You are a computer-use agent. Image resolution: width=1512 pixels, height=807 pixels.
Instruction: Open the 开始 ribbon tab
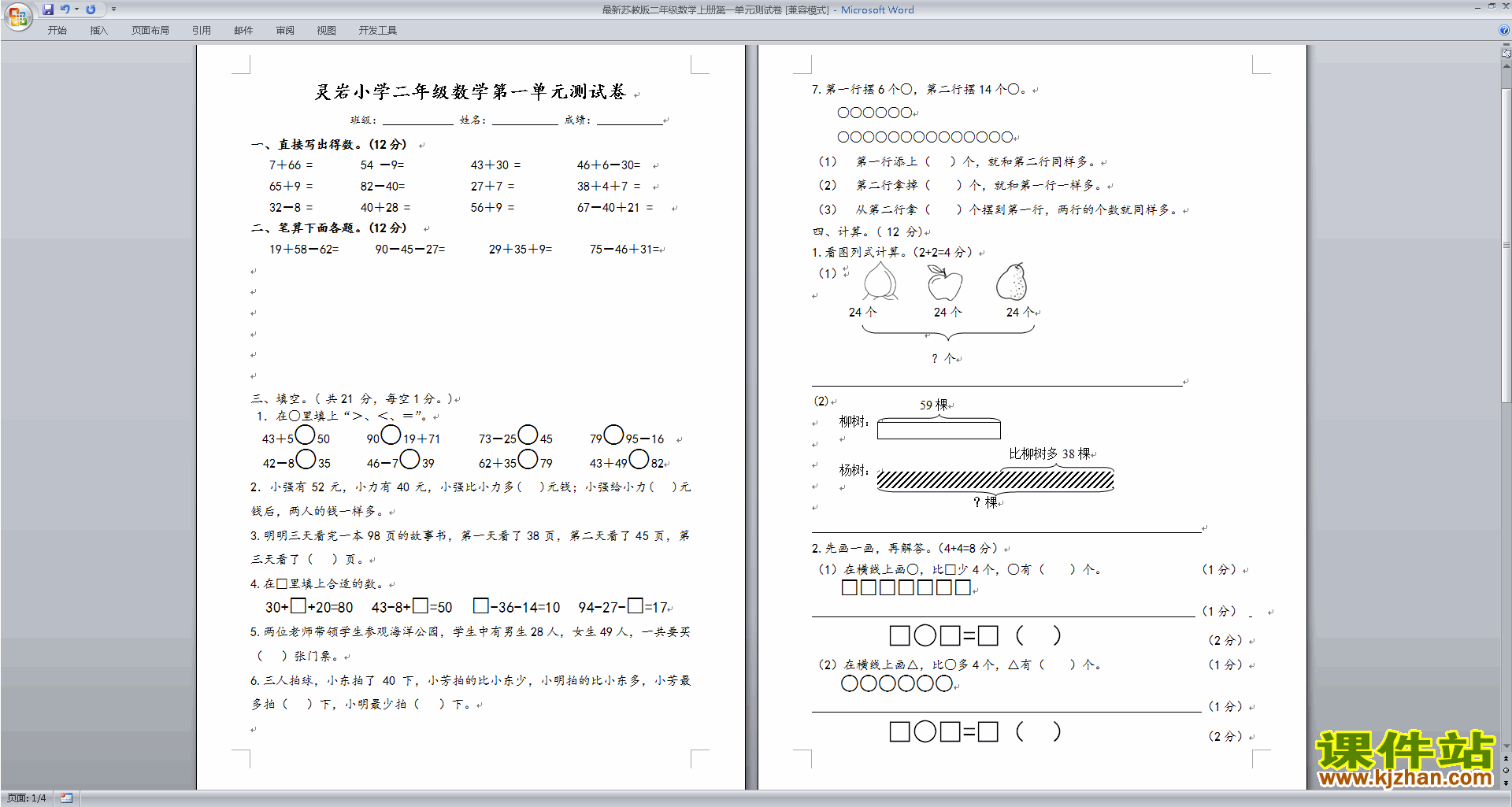[57, 31]
